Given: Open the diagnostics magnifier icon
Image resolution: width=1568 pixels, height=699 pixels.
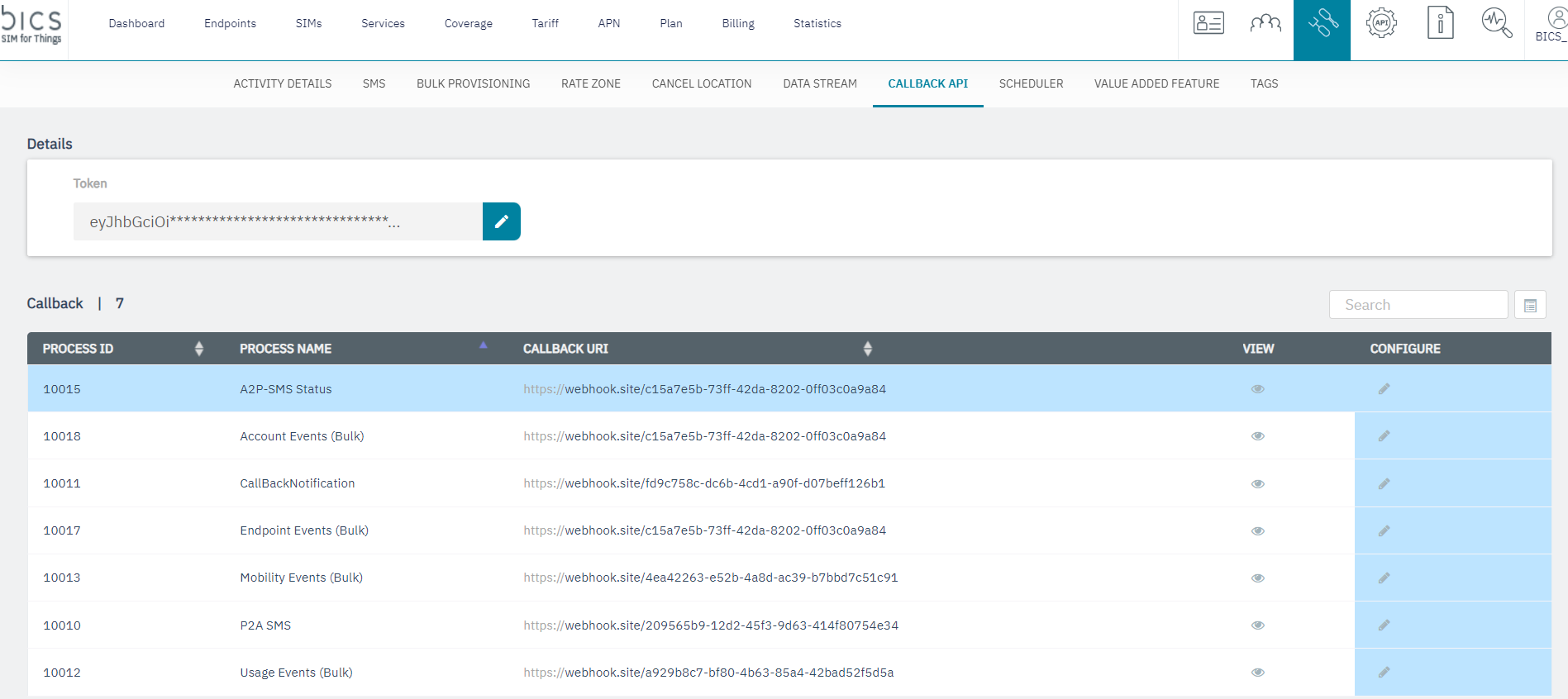Looking at the screenshot, I should [1496, 23].
